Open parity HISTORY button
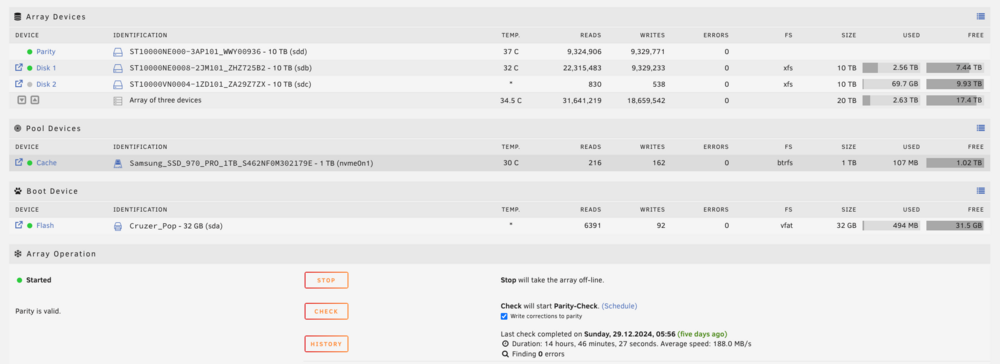Screen dimensions: 1000x364 pyautogui.click(x=327, y=344)
